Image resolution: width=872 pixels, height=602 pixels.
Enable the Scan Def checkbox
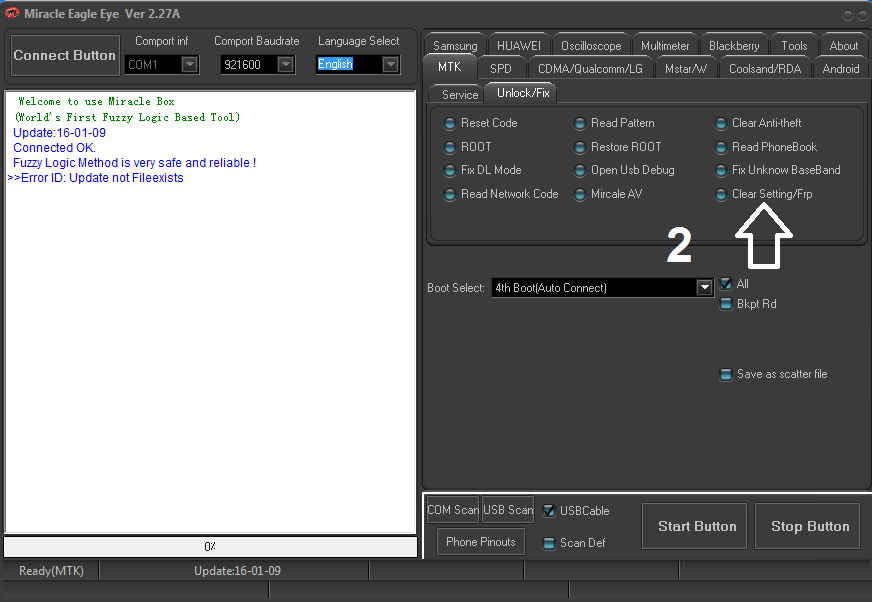pyautogui.click(x=549, y=543)
